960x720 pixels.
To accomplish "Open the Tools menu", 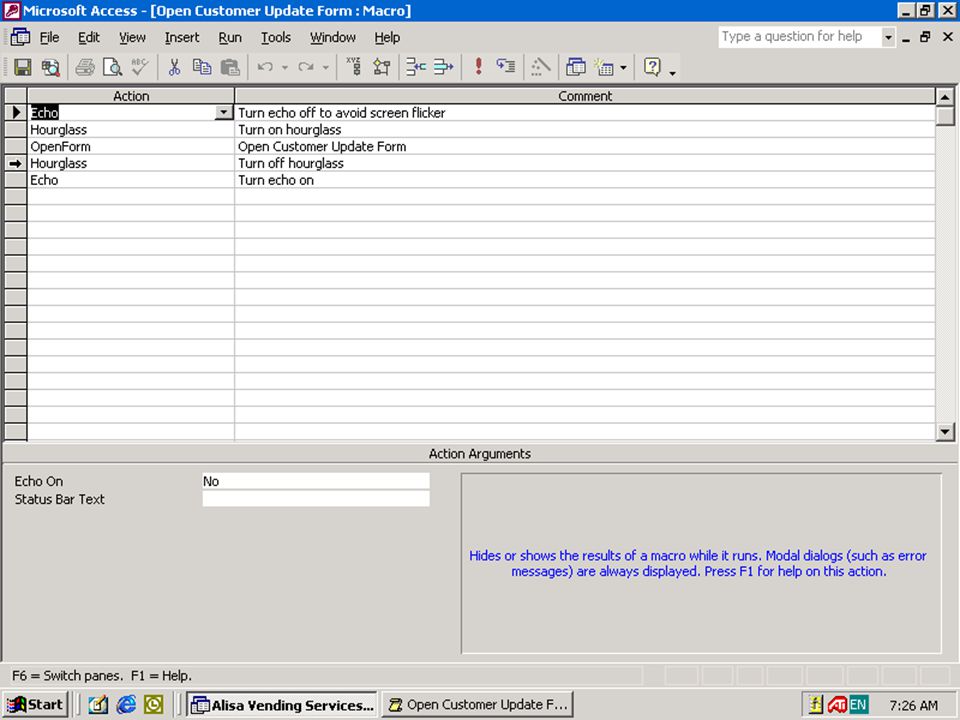I will click(x=276, y=37).
